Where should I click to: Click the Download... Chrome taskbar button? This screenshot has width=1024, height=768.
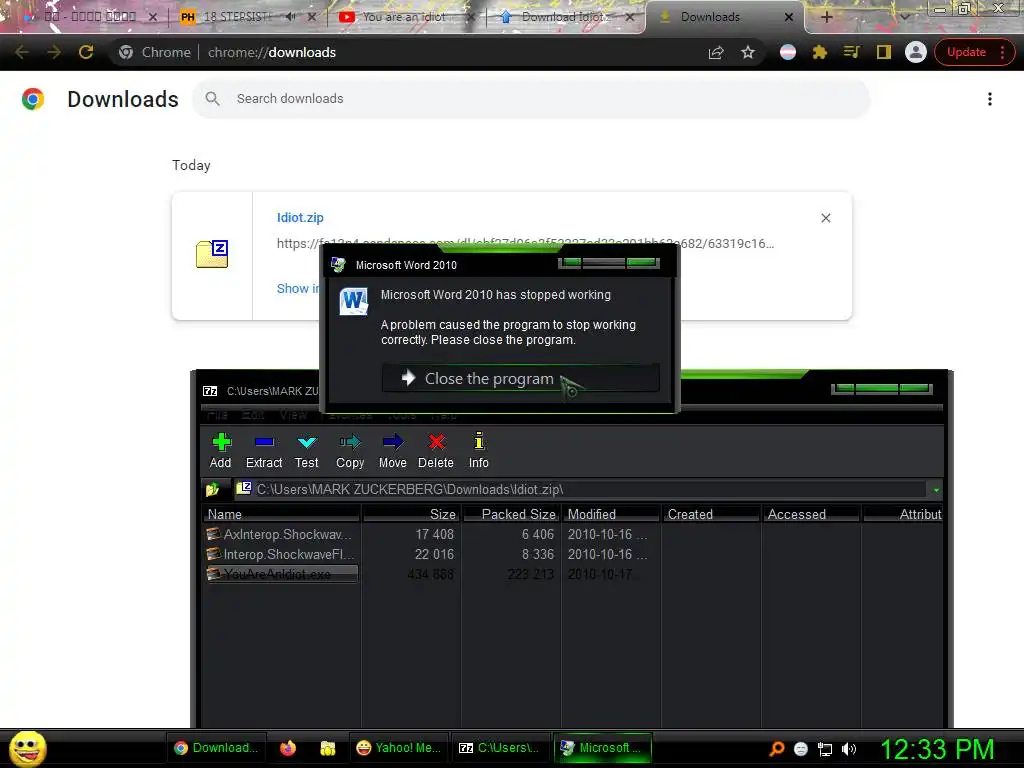click(x=217, y=748)
